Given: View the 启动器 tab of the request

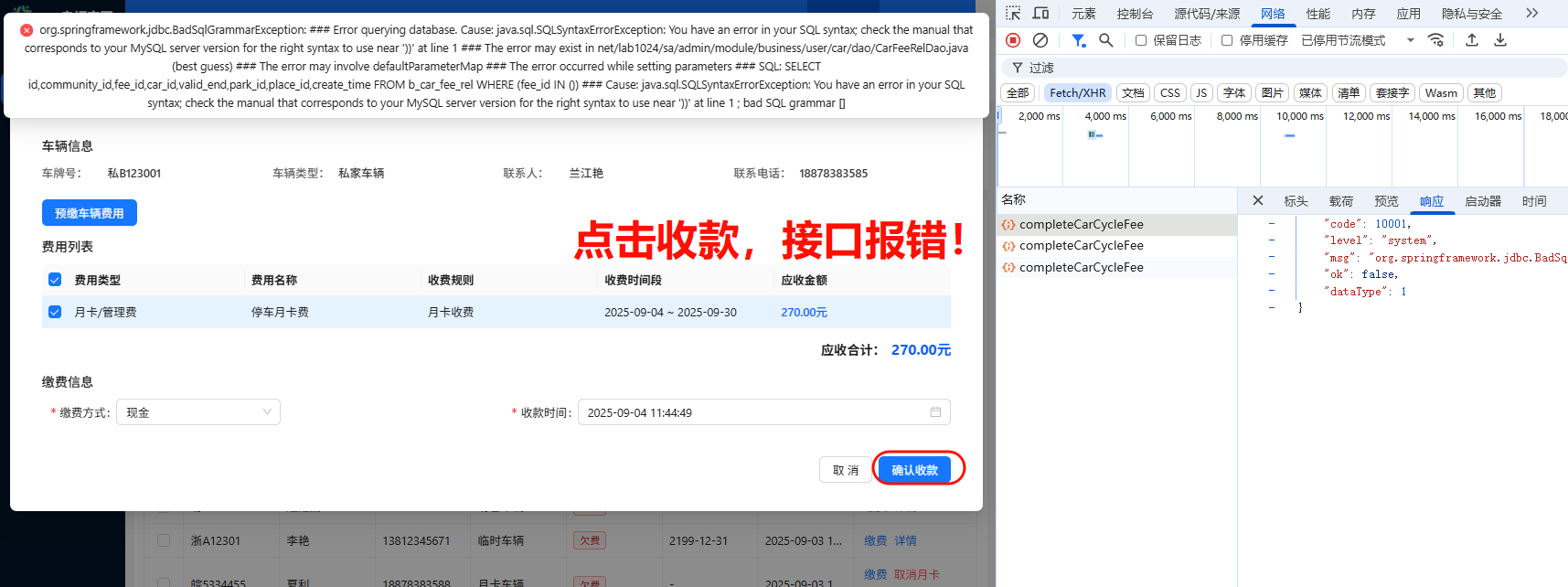Looking at the screenshot, I should pyautogui.click(x=1483, y=201).
